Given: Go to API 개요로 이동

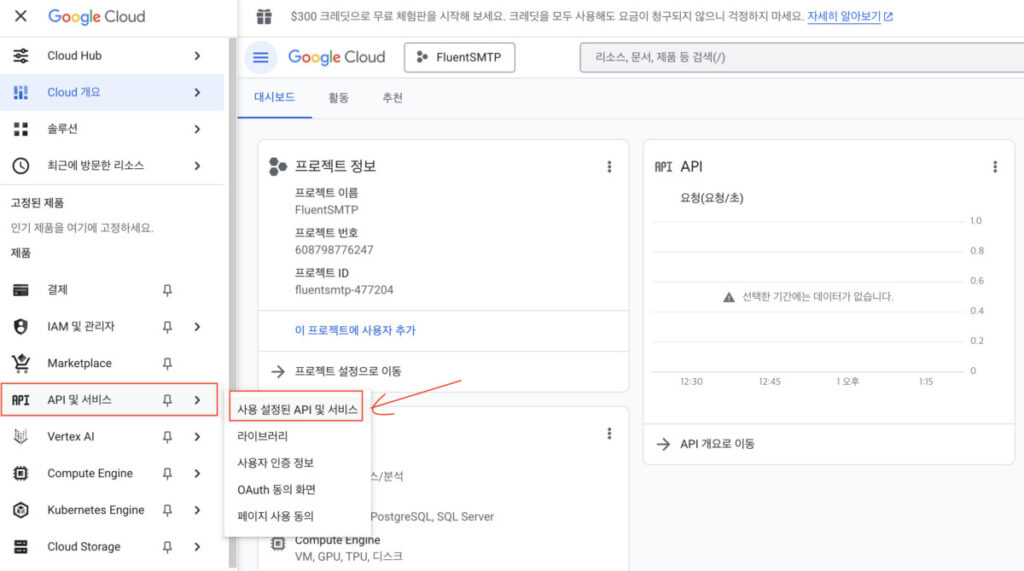Looking at the screenshot, I should click(x=717, y=444).
